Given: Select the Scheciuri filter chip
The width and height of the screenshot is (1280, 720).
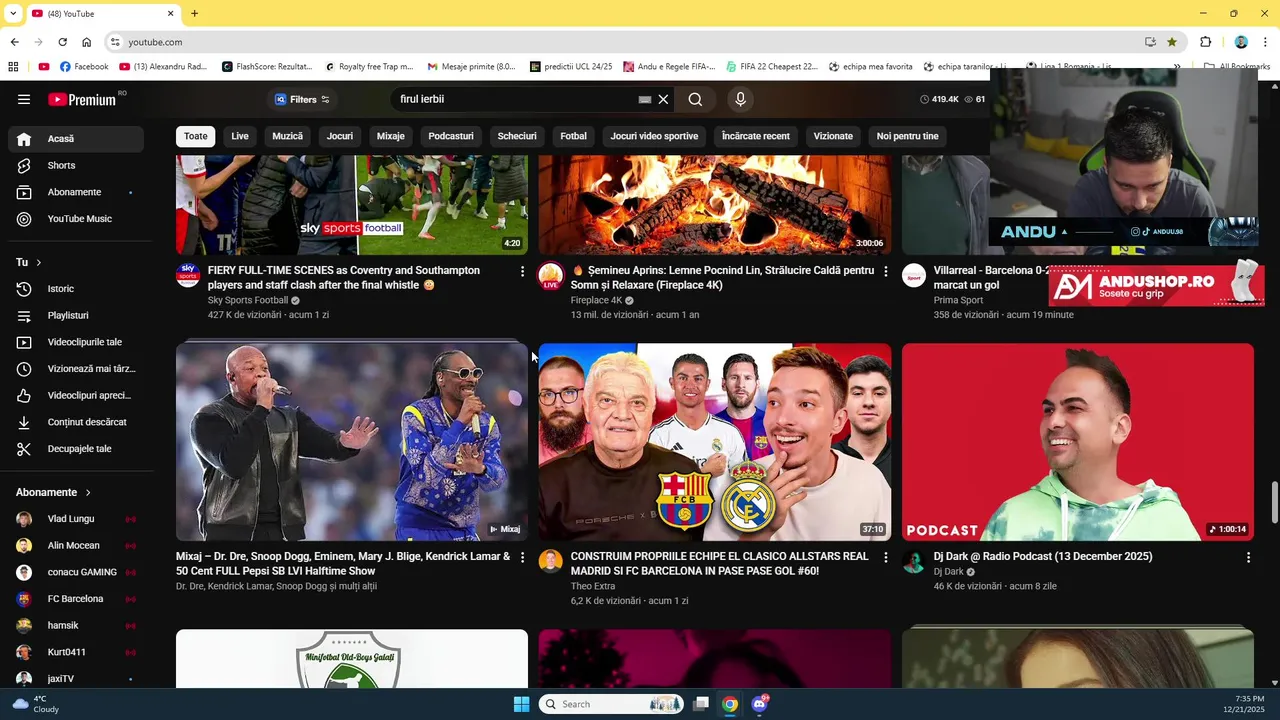Looking at the screenshot, I should (x=517, y=136).
